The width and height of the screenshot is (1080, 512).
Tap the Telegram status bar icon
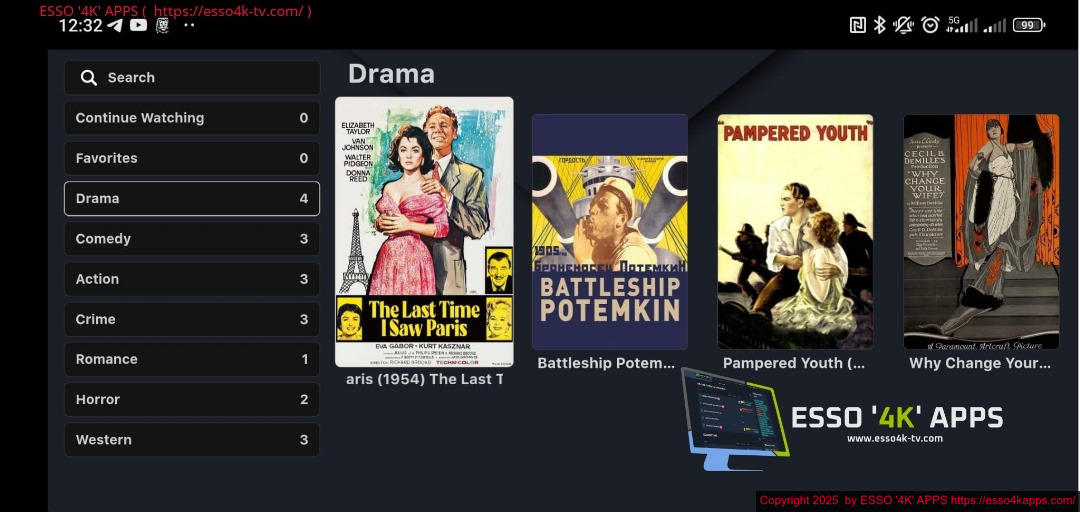115,25
